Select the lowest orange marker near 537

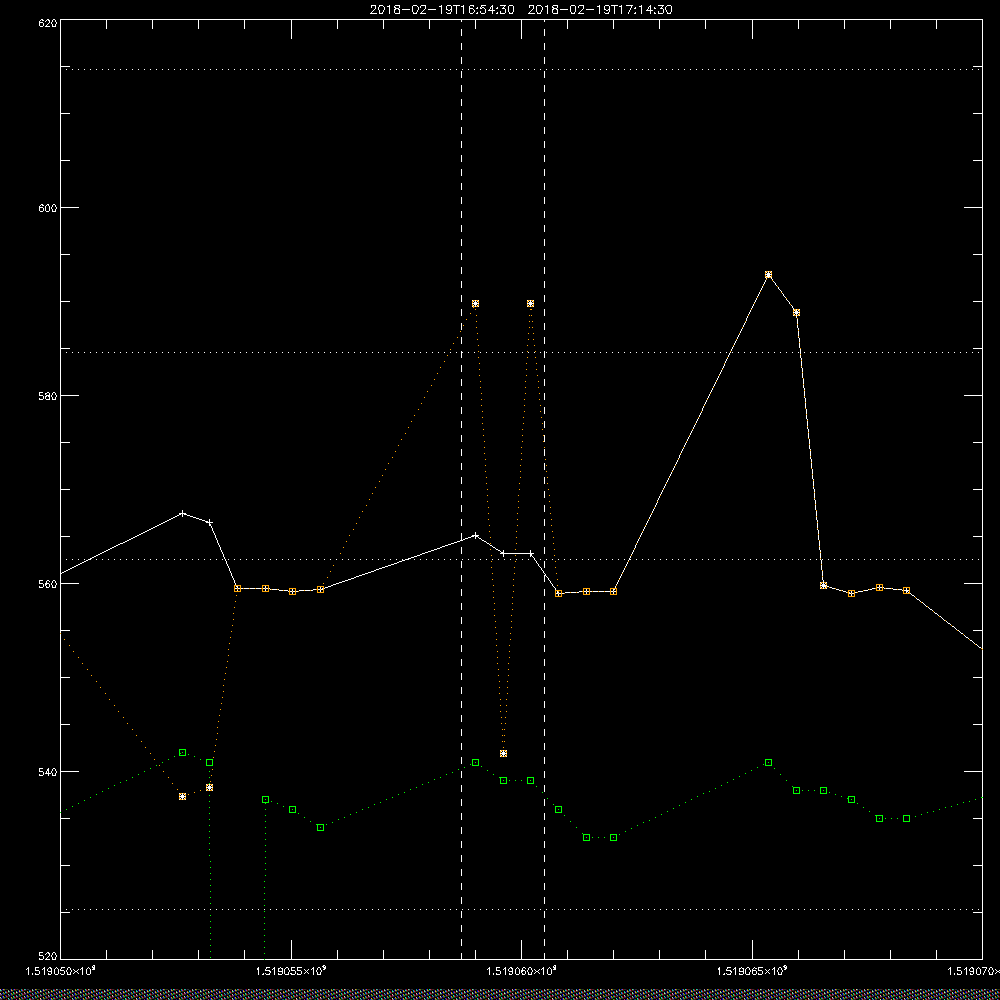[182, 797]
